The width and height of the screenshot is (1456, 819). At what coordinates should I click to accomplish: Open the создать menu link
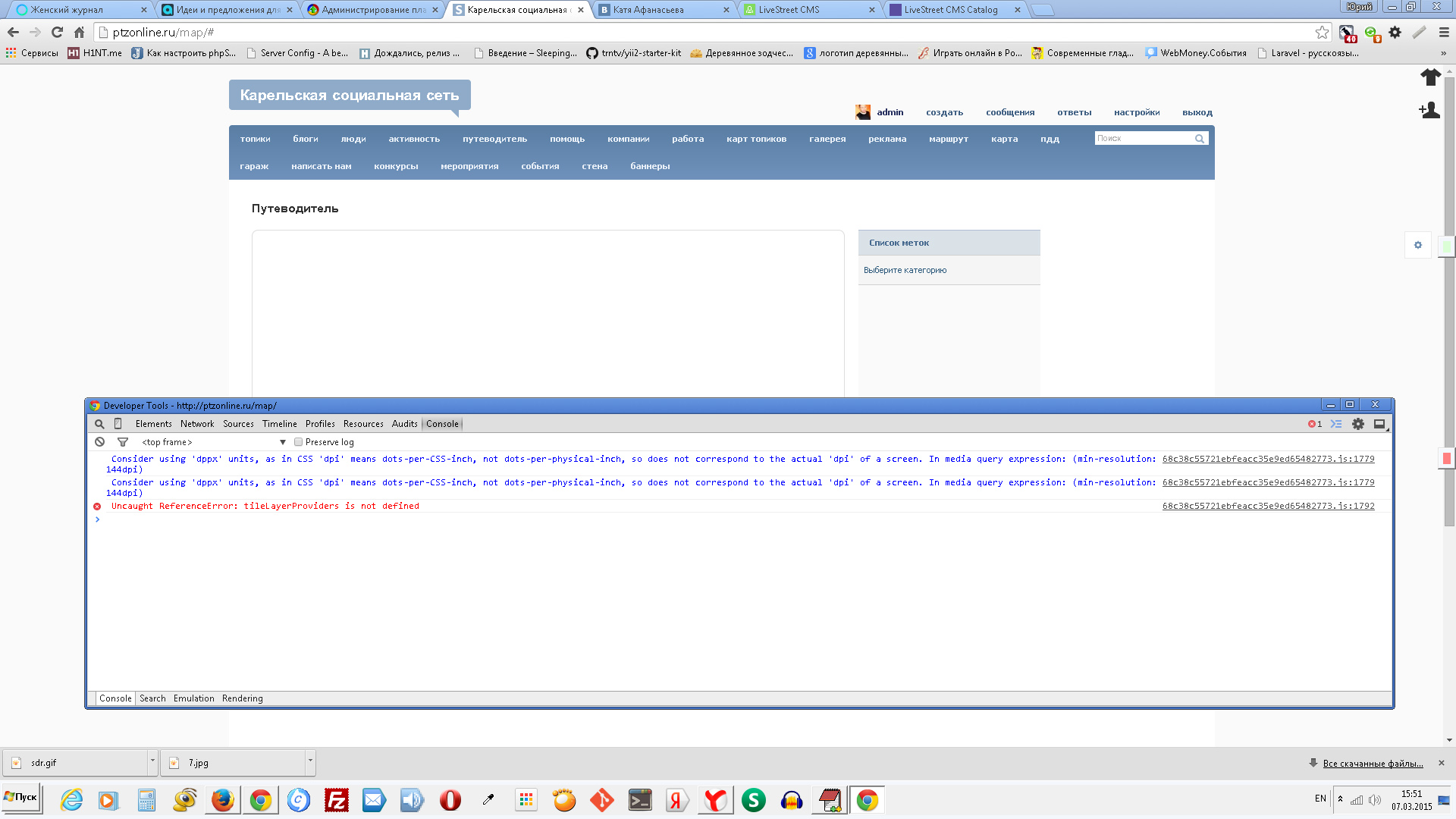click(944, 112)
